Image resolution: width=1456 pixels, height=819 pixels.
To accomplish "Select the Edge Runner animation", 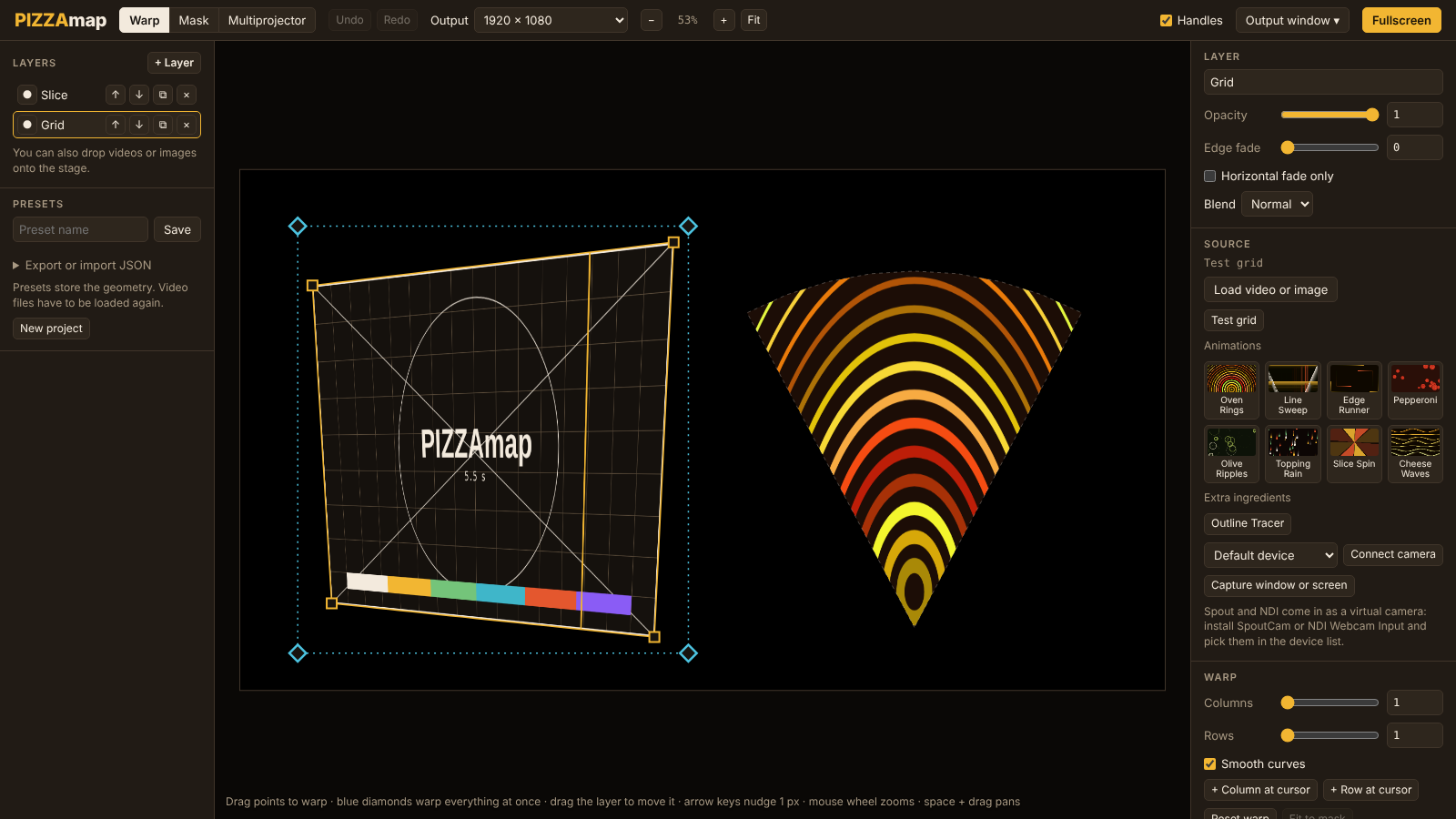I will point(1354,390).
